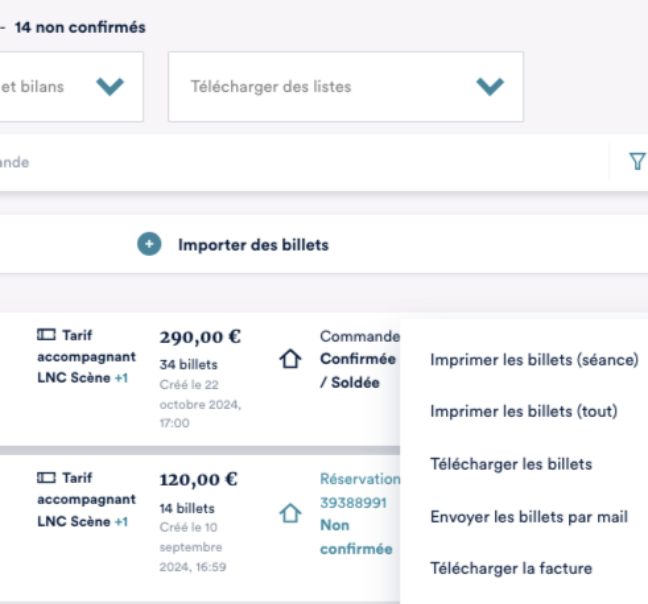Screen dimensions: 648x604
Task: Select Télécharger la facture option
Action: coord(510,568)
